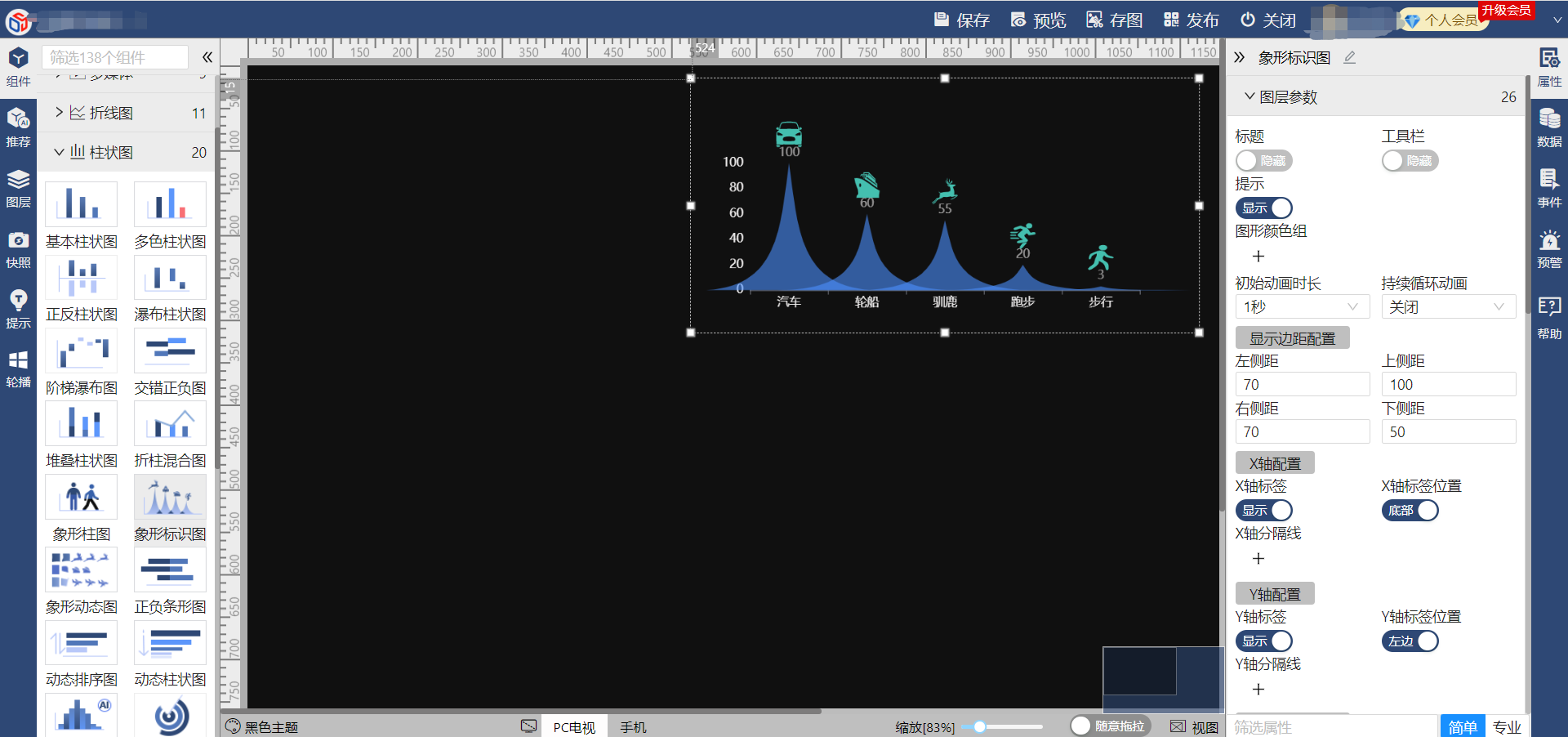1568x737 pixels.
Task: Click the screen icon beside PC电视
Action: (x=529, y=726)
